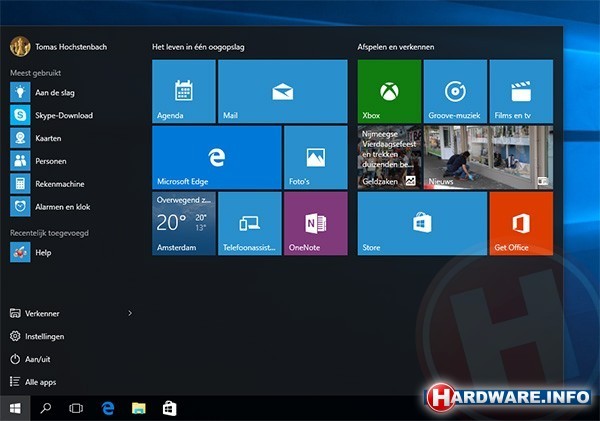Viewport: 600px width, 421px height.
Task: Open the Store tile
Action: 421,223
